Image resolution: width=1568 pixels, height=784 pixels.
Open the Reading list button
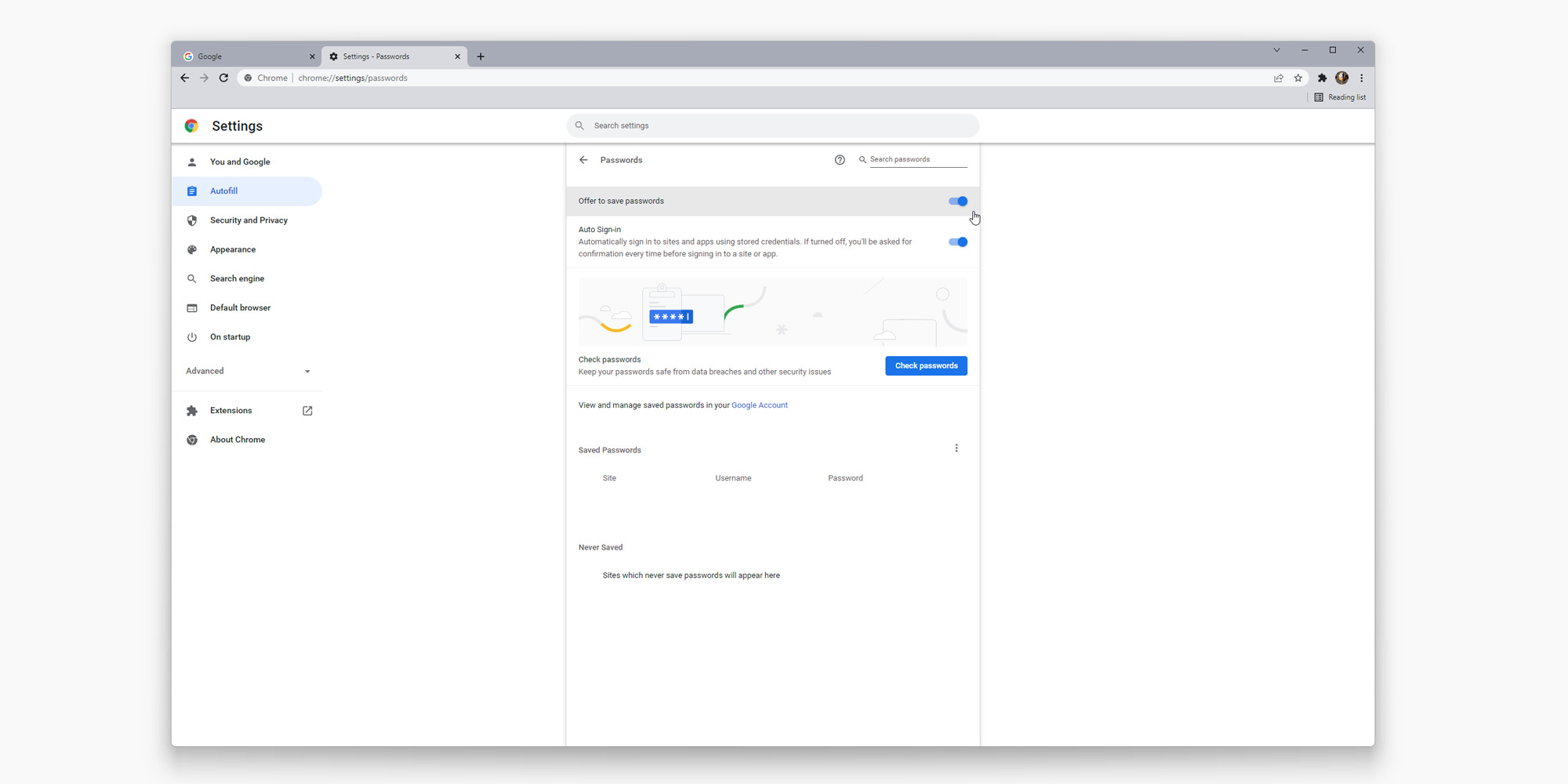1340,97
